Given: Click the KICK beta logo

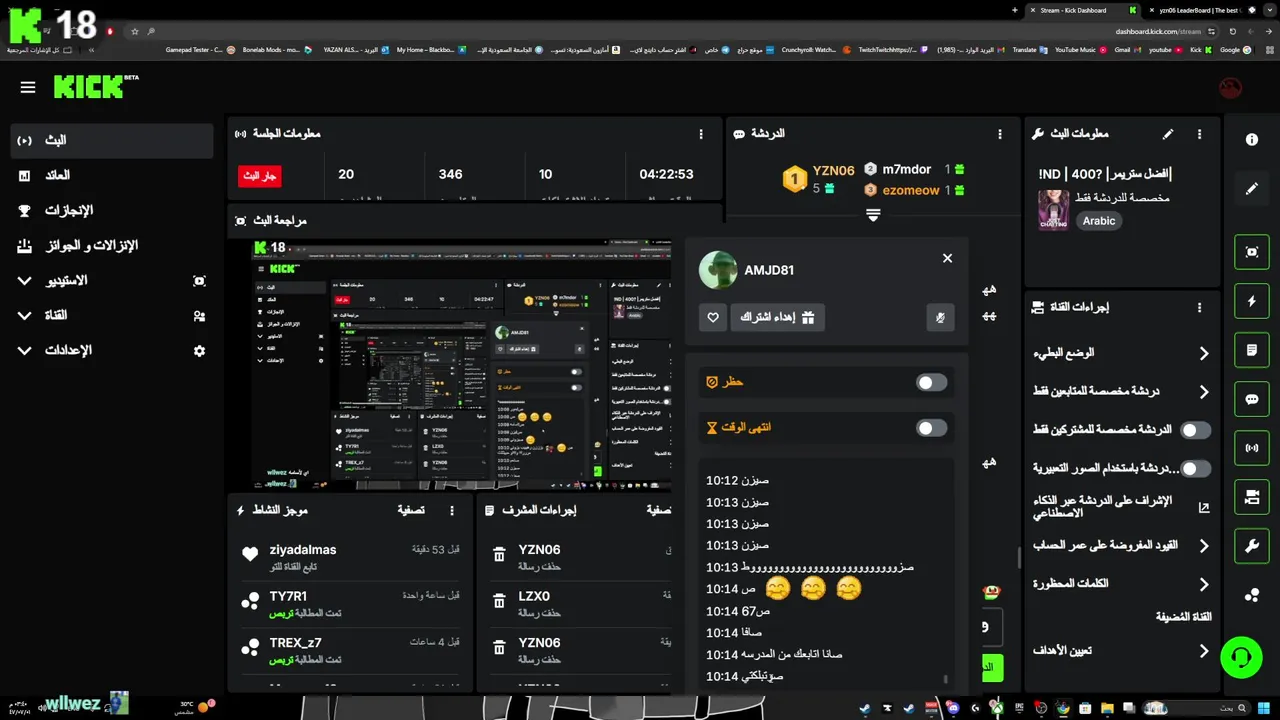Looking at the screenshot, I should click(96, 86).
